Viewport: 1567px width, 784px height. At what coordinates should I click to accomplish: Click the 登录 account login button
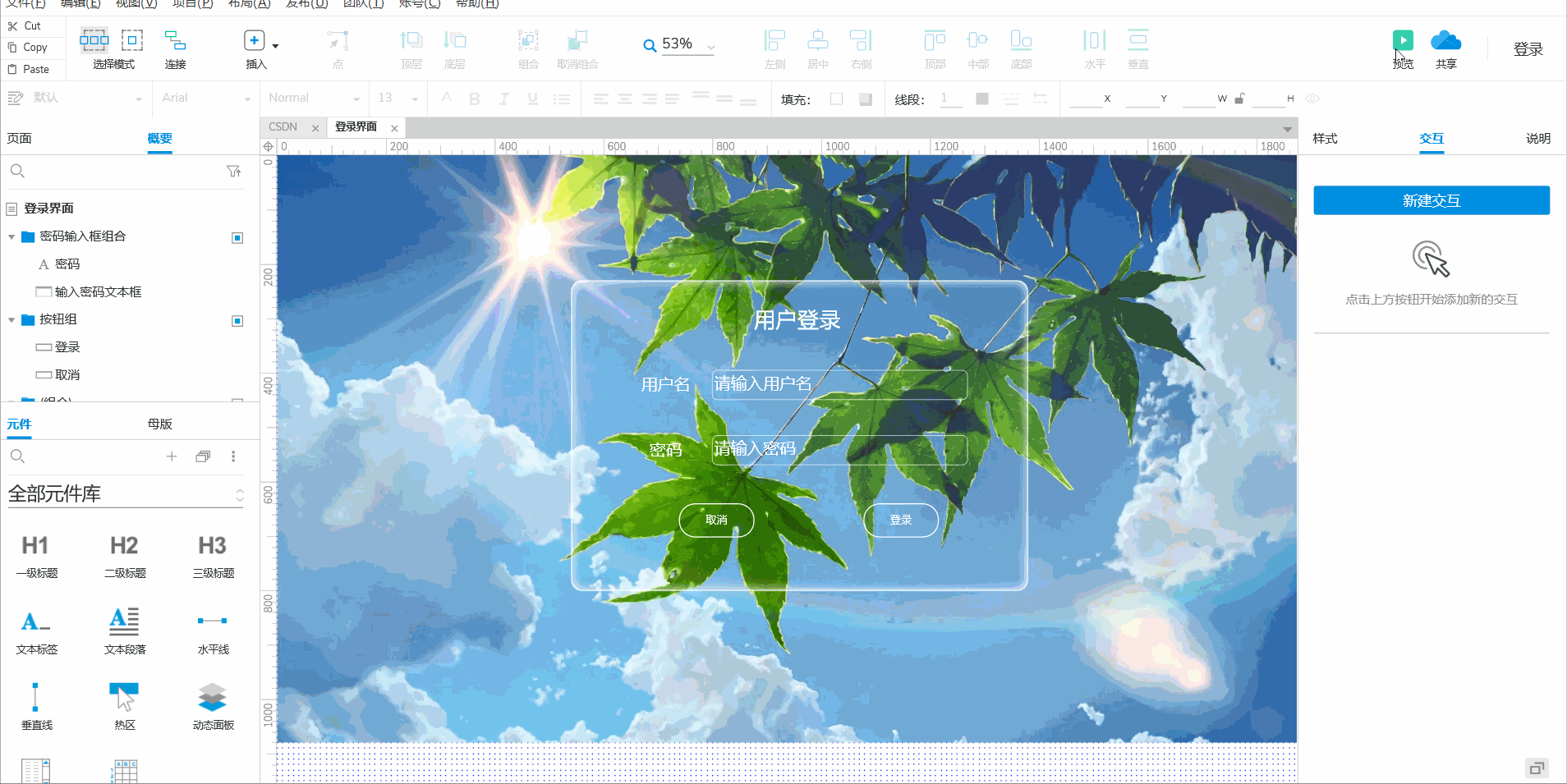click(x=1528, y=49)
